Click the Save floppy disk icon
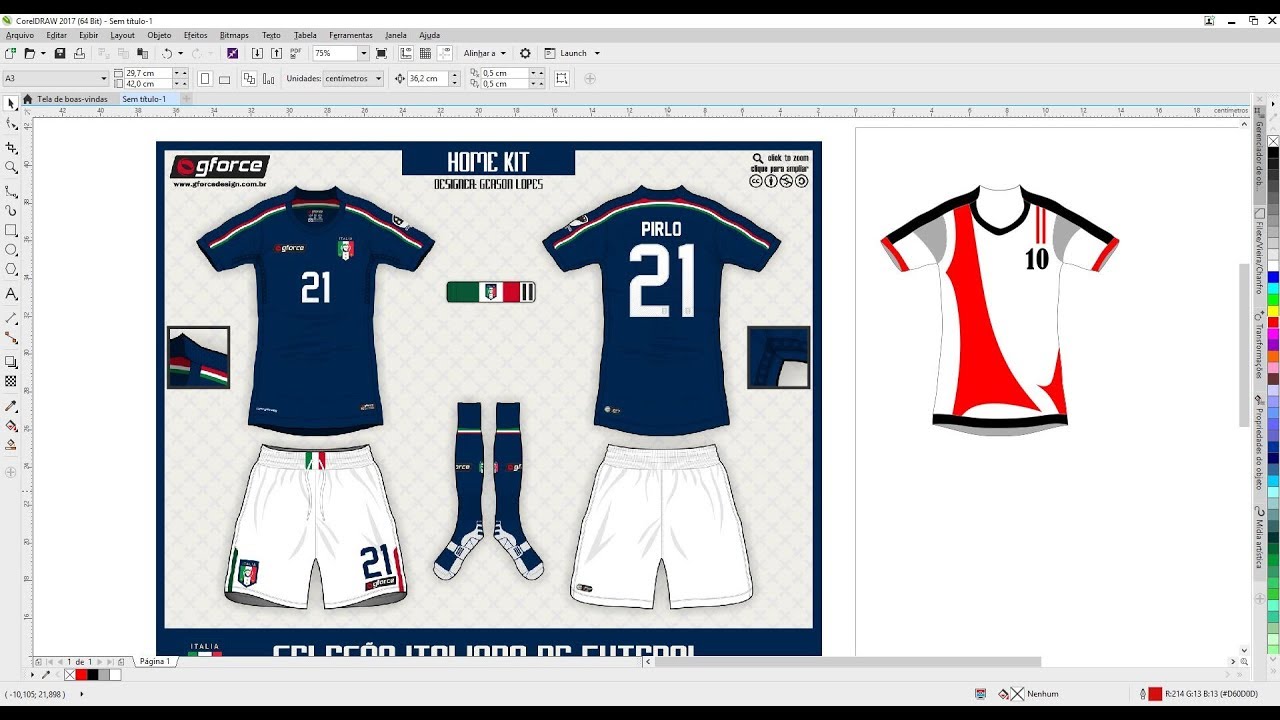 click(x=59, y=53)
